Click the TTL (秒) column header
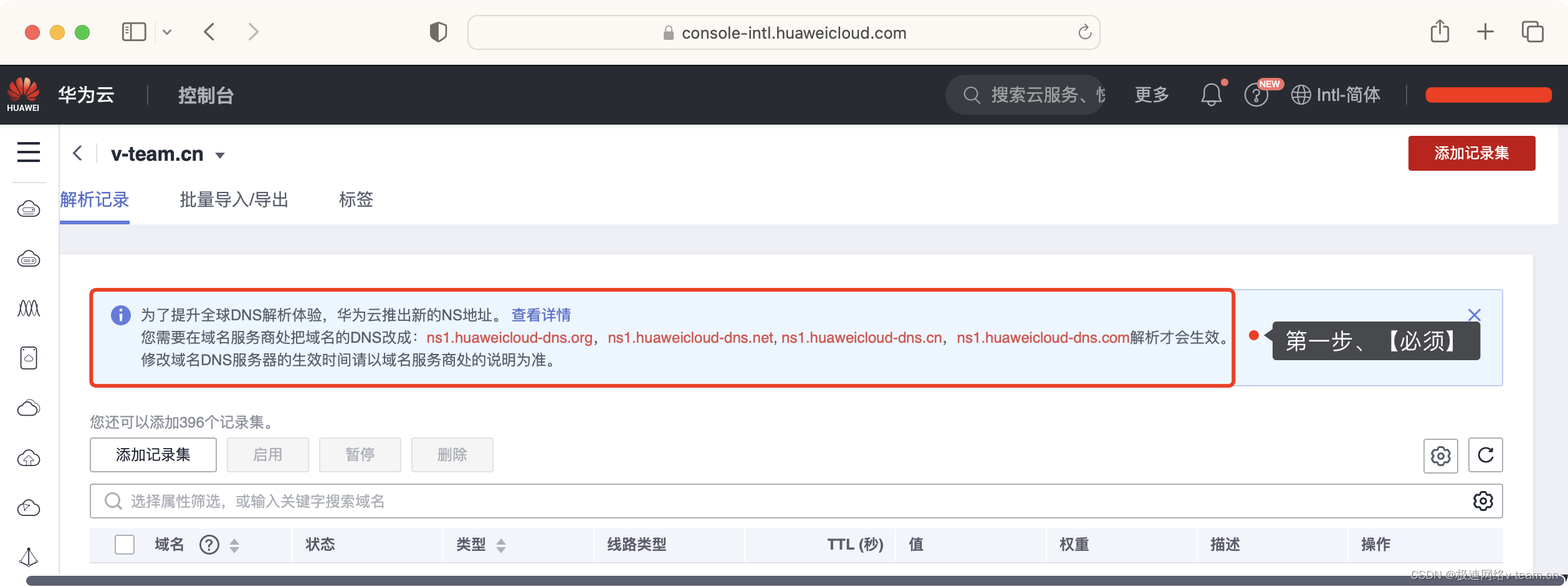Image resolution: width=1568 pixels, height=587 pixels. pyautogui.click(x=856, y=545)
